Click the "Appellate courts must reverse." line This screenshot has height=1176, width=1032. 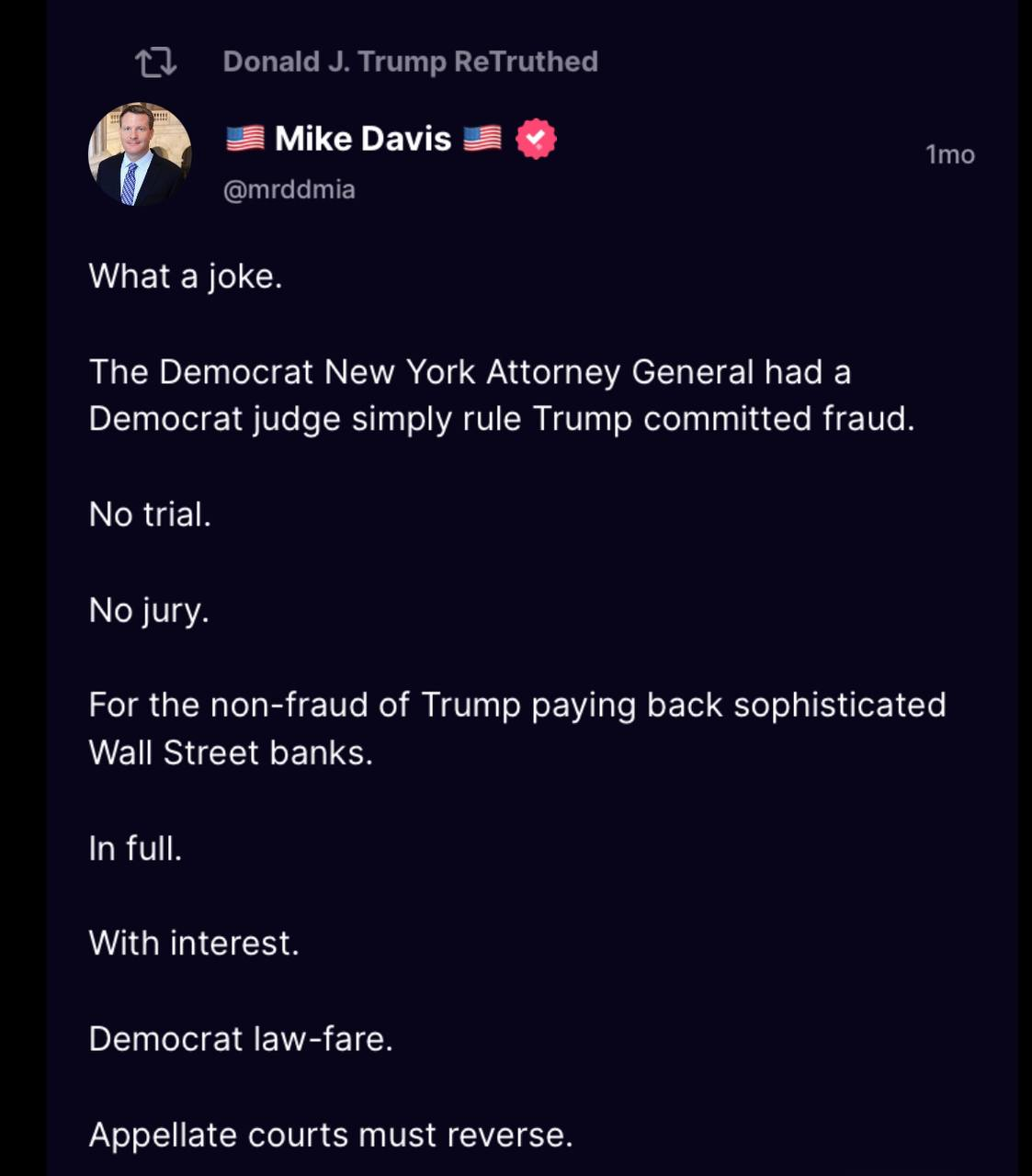(x=331, y=1135)
